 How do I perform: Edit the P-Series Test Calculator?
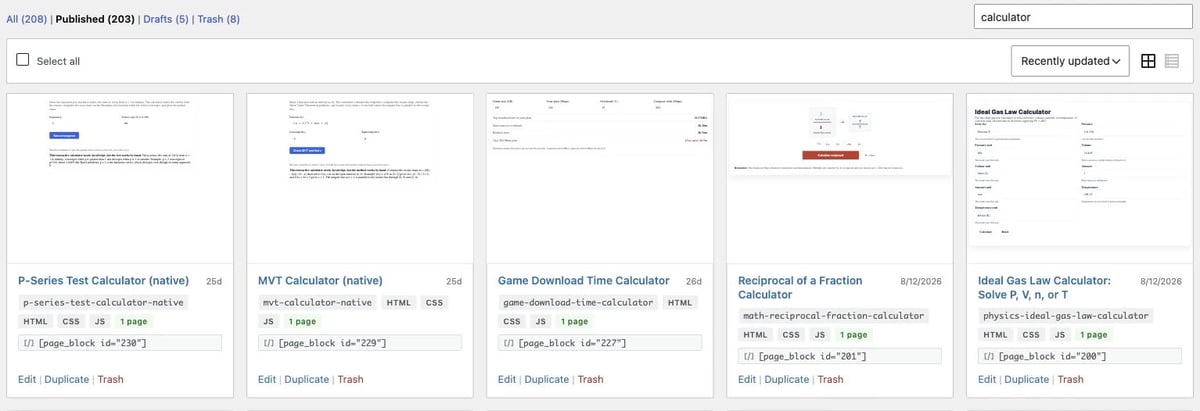(27, 380)
